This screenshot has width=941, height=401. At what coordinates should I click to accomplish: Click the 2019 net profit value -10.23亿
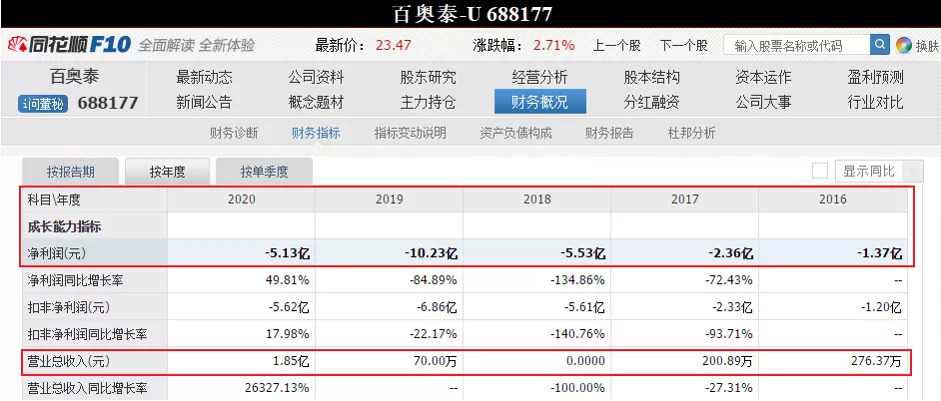click(431, 254)
